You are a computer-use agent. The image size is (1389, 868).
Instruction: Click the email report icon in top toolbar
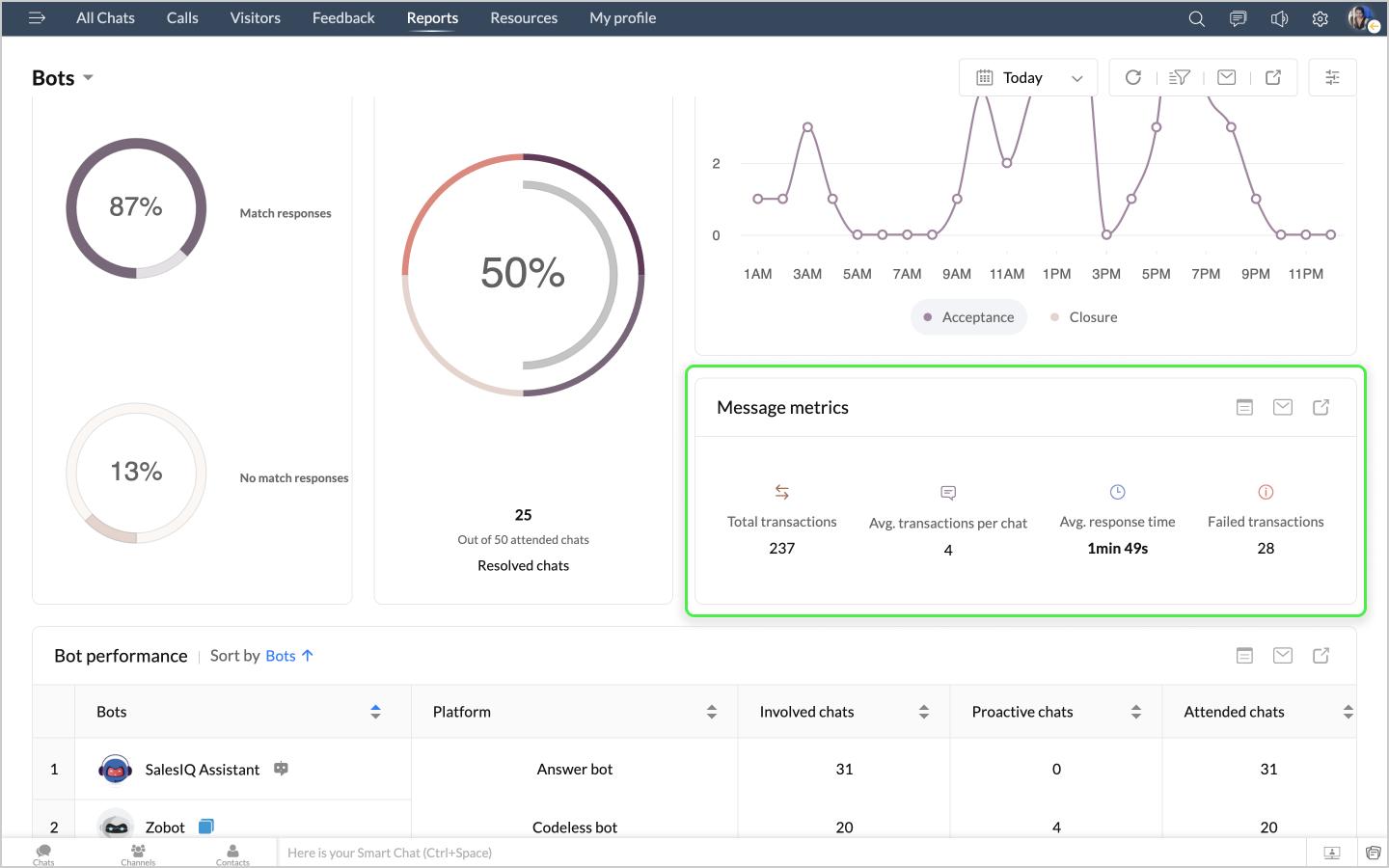(x=1226, y=78)
